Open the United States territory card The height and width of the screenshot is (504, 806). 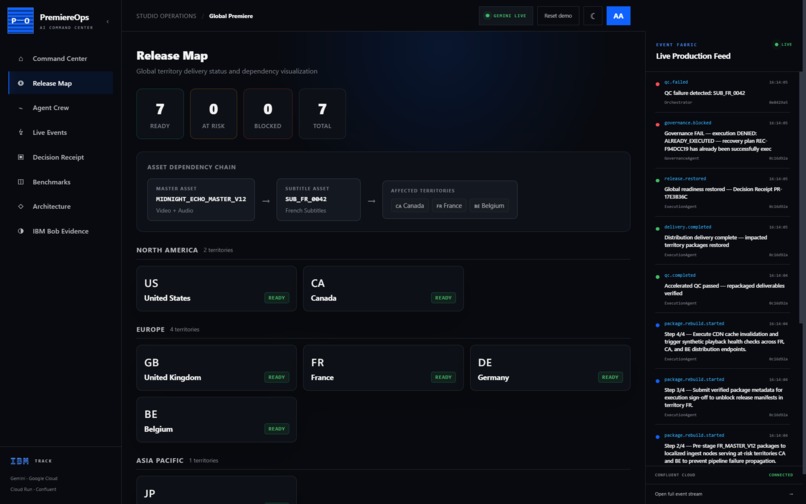216,289
